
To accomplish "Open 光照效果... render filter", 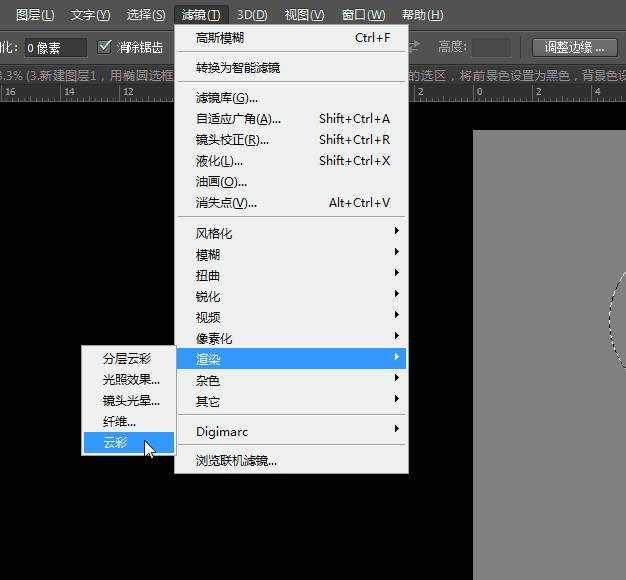I will (129, 380).
